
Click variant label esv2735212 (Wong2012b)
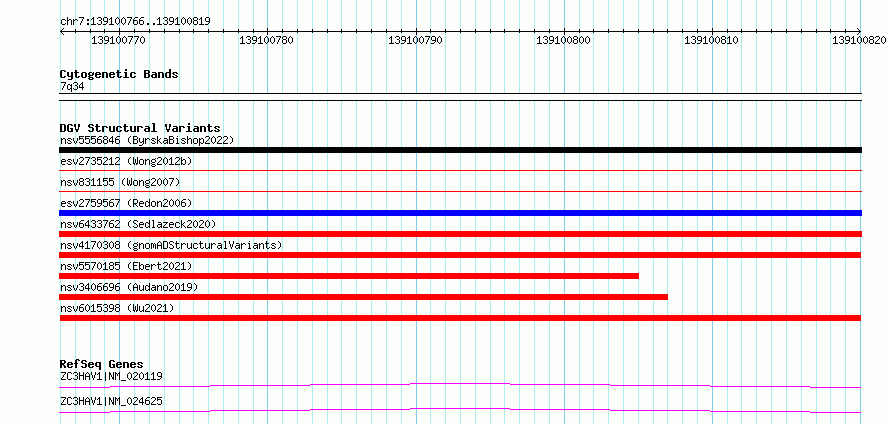tap(126, 161)
